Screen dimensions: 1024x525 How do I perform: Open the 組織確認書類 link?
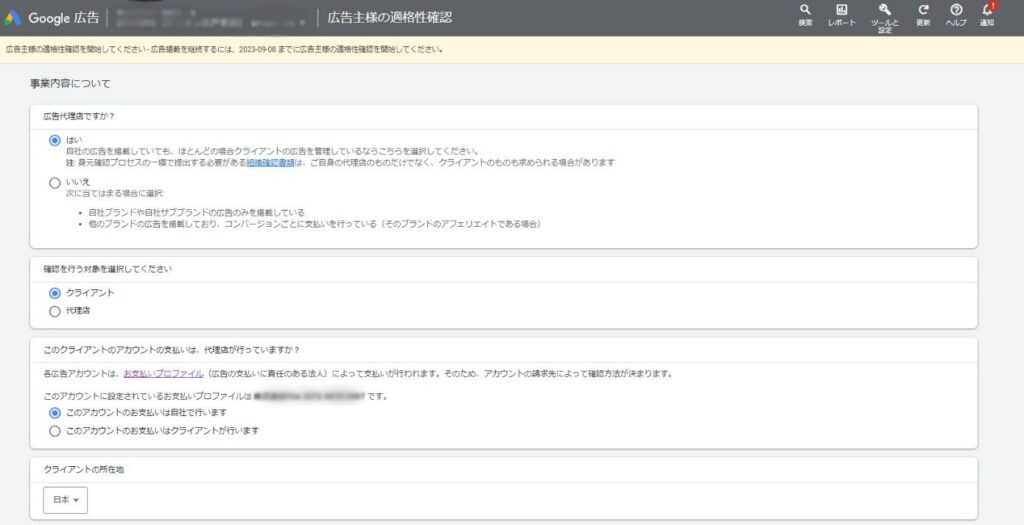(269, 162)
